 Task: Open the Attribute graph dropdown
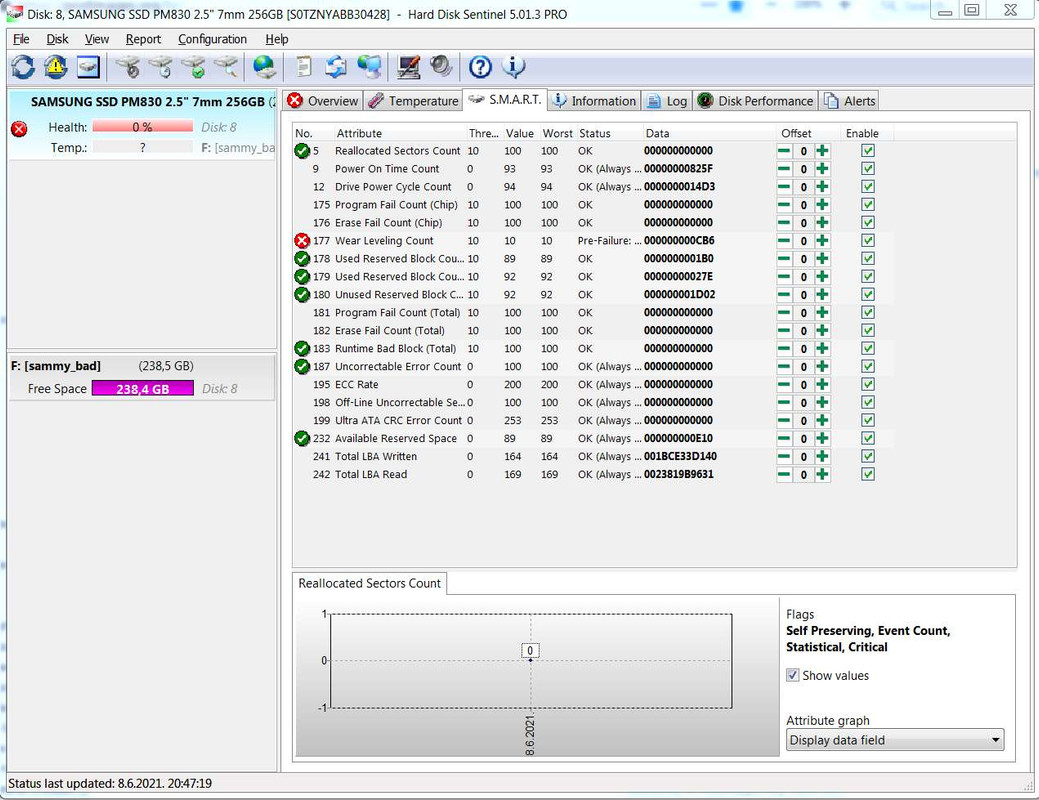pyautogui.click(x=895, y=740)
